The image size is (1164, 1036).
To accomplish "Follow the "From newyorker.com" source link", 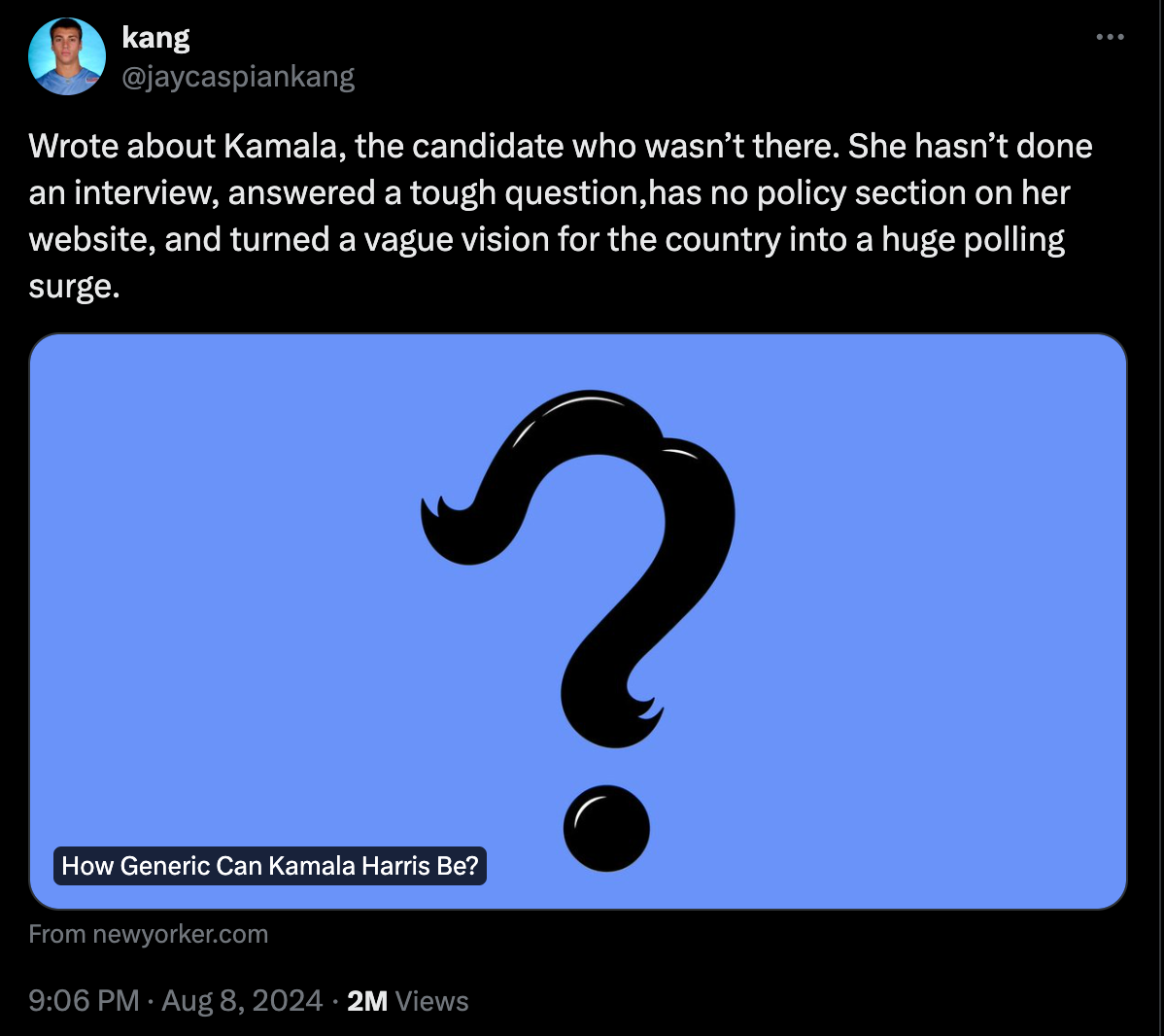I will (149, 934).
